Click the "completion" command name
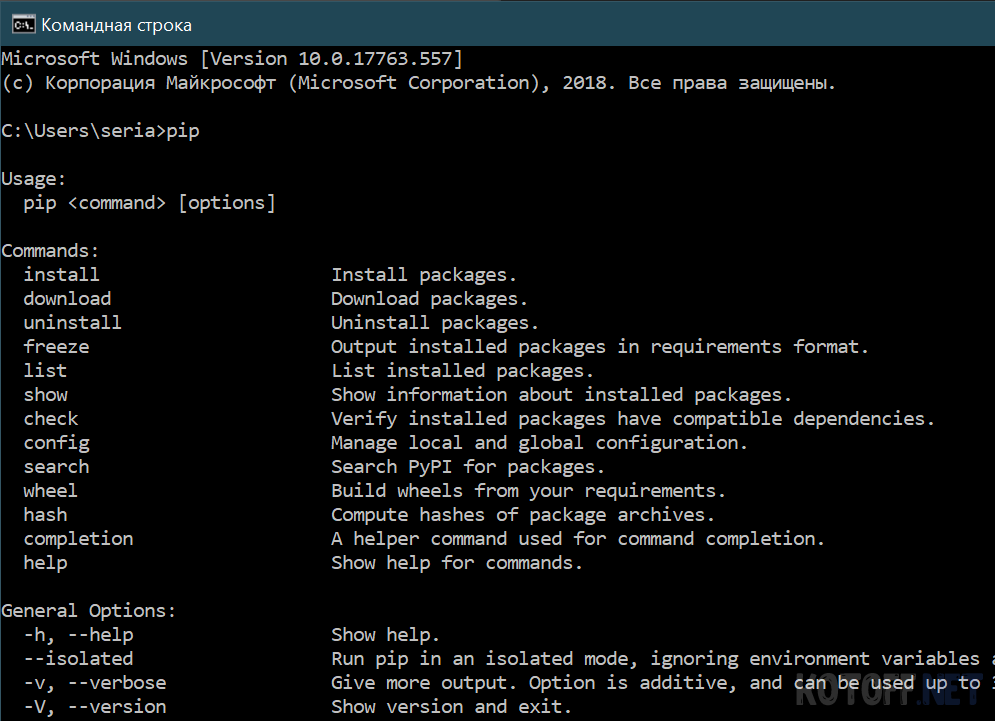Viewport: 995px width, 721px height. pyautogui.click(x=78, y=539)
